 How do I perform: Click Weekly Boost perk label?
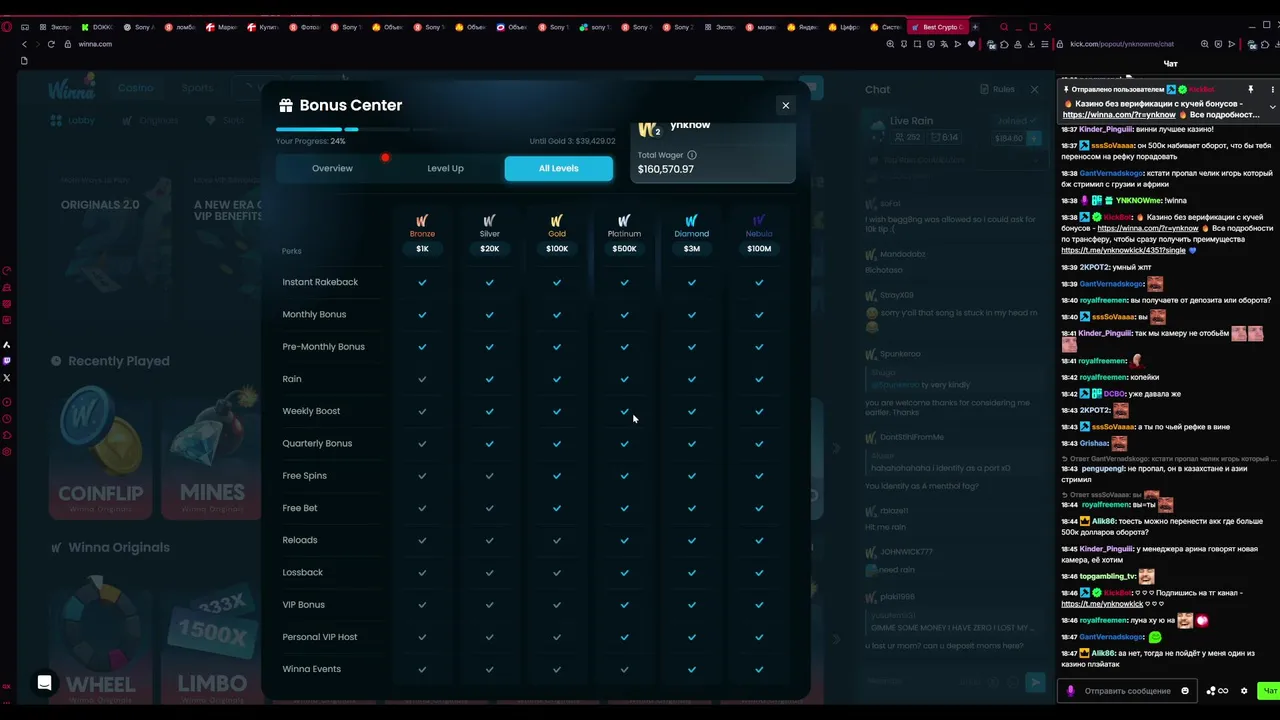(x=311, y=411)
